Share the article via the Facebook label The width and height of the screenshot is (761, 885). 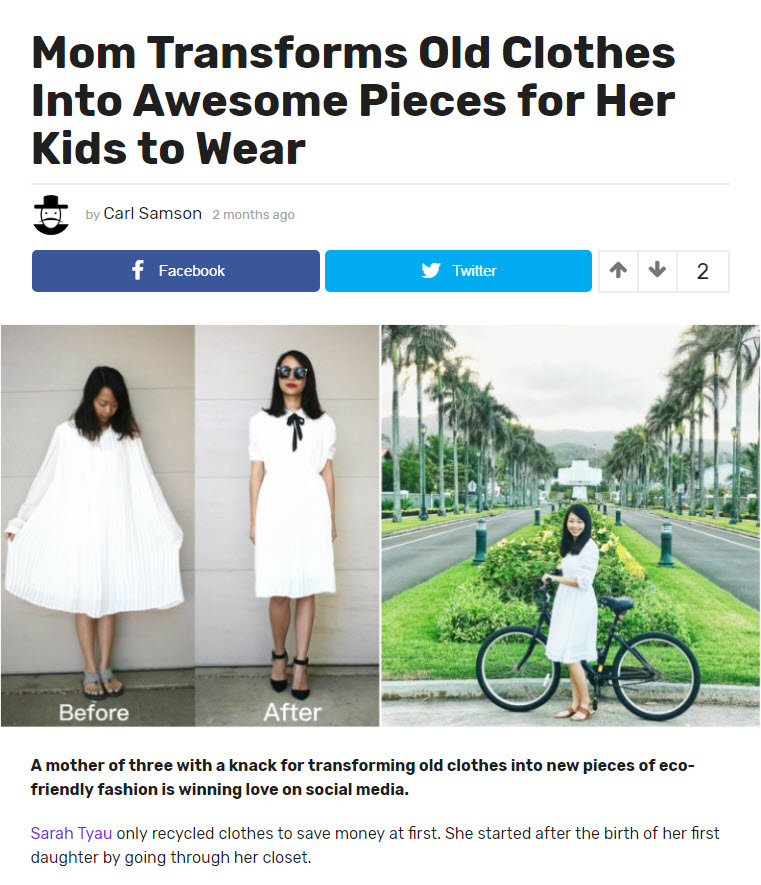click(191, 271)
